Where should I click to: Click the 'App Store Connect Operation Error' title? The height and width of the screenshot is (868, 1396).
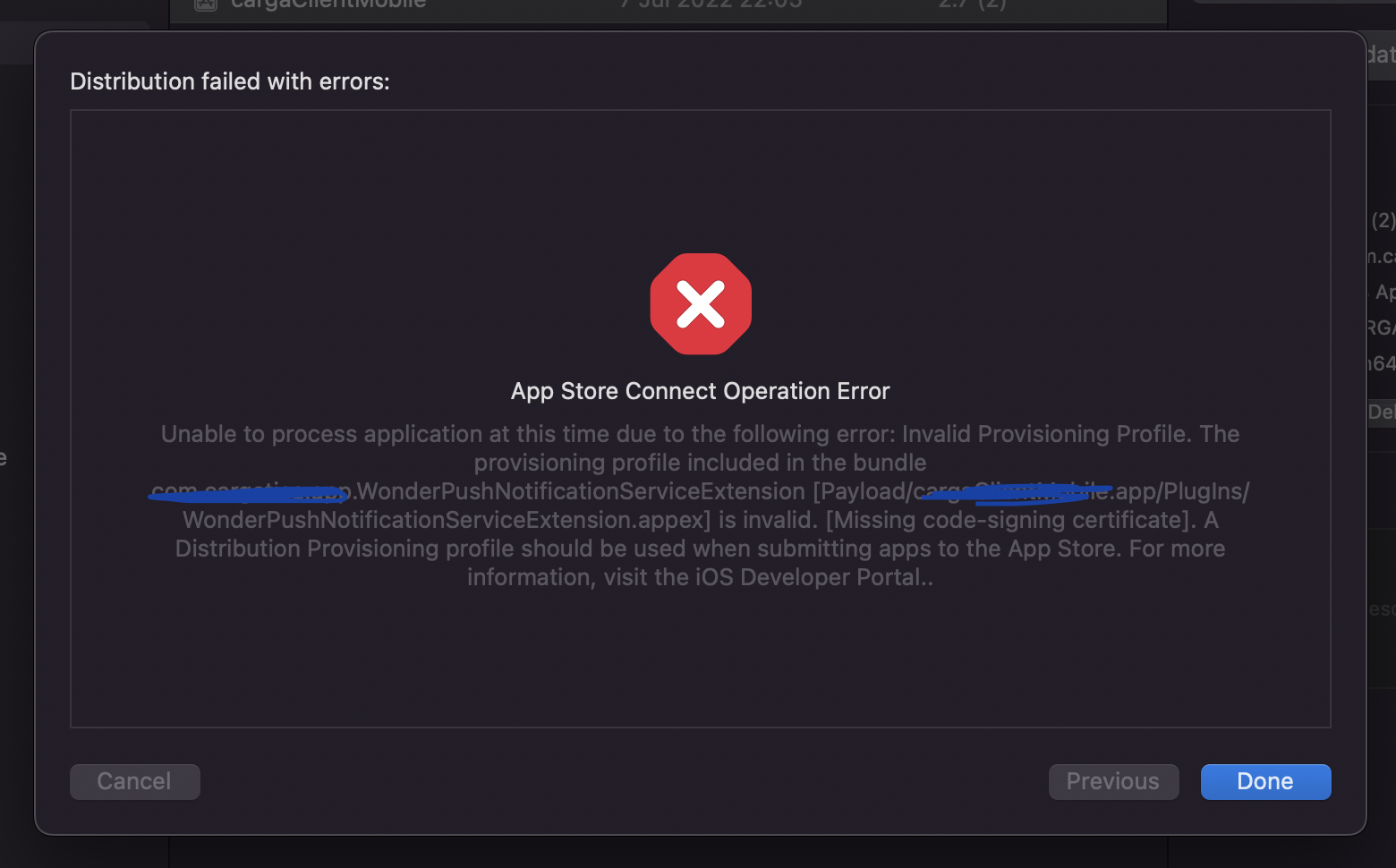pos(700,391)
